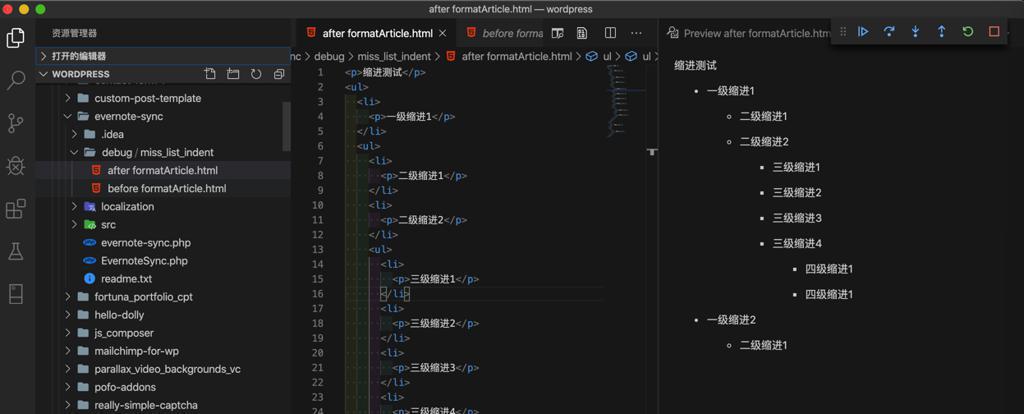This screenshot has width=1024, height=414.
Task: Restart the debug session
Action: [x=968, y=31]
